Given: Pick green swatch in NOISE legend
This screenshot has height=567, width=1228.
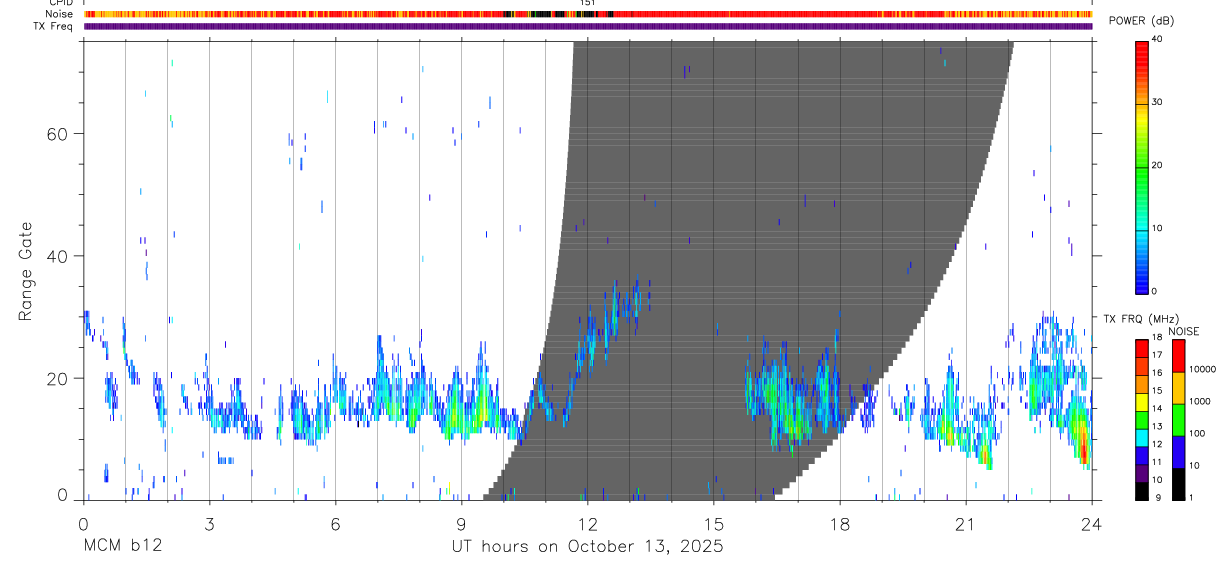Looking at the screenshot, I should tap(1178, 419).
